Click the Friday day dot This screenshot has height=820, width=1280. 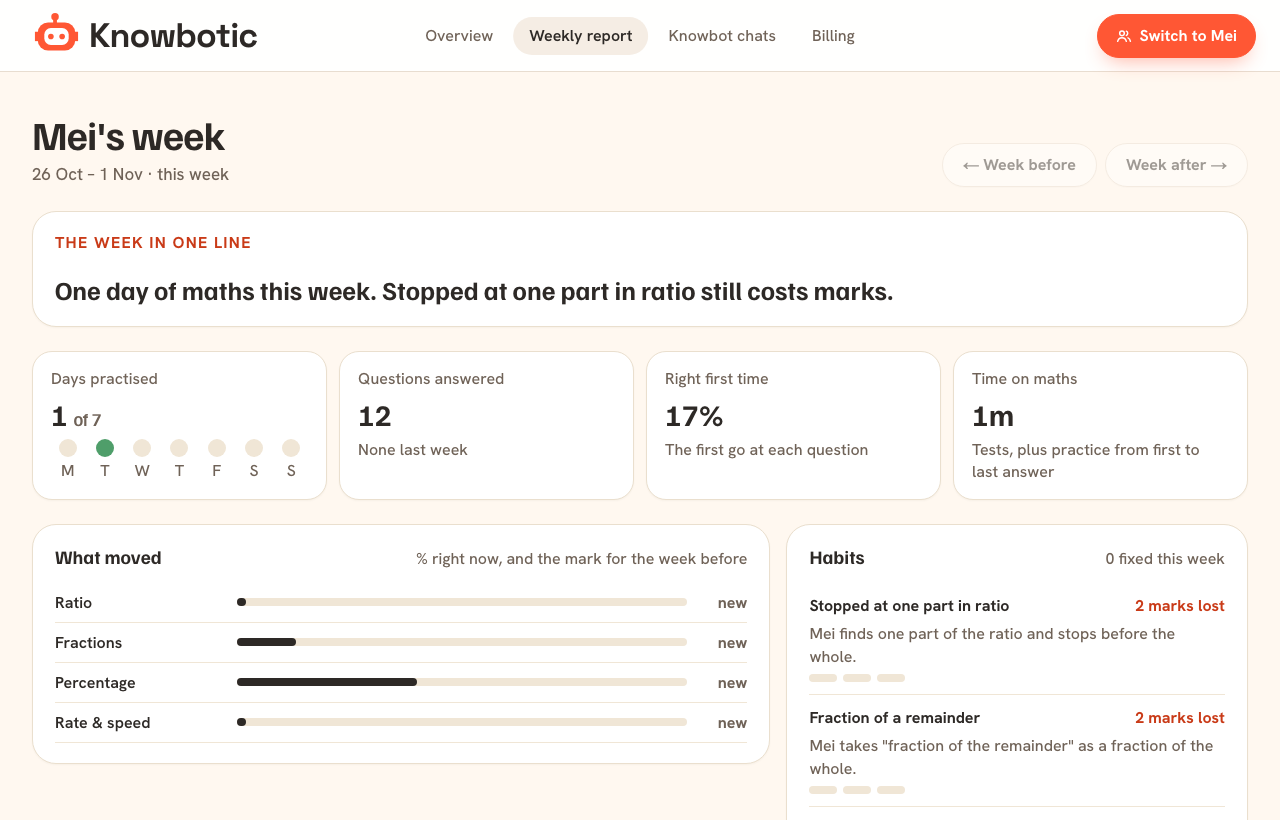pyautogui.click(x=217, y=448)
